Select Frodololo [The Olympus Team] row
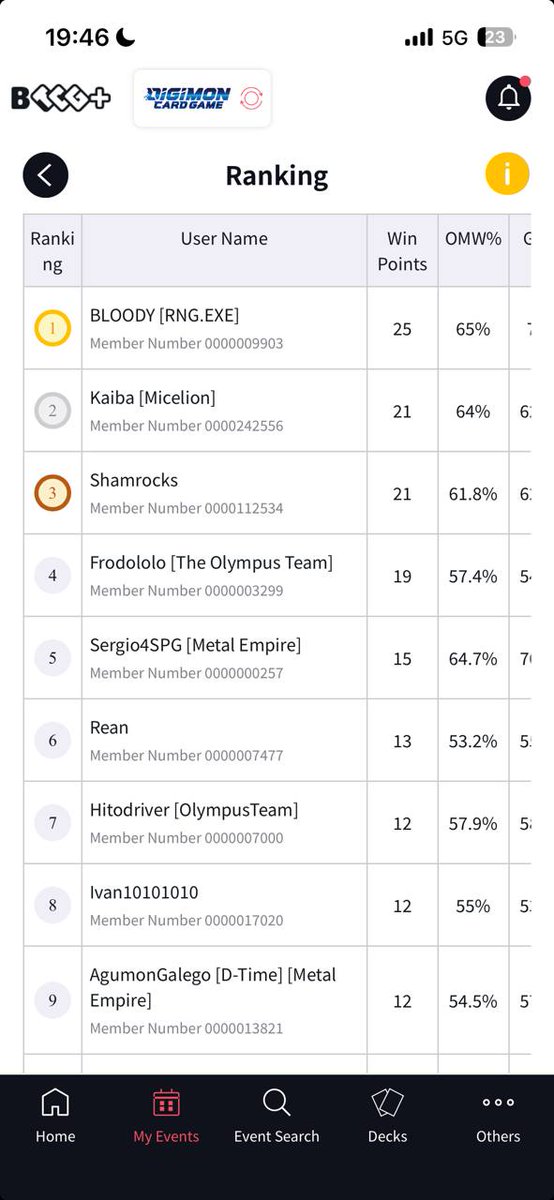Viewport: 554px width, 1200px height. click(278, 575)
